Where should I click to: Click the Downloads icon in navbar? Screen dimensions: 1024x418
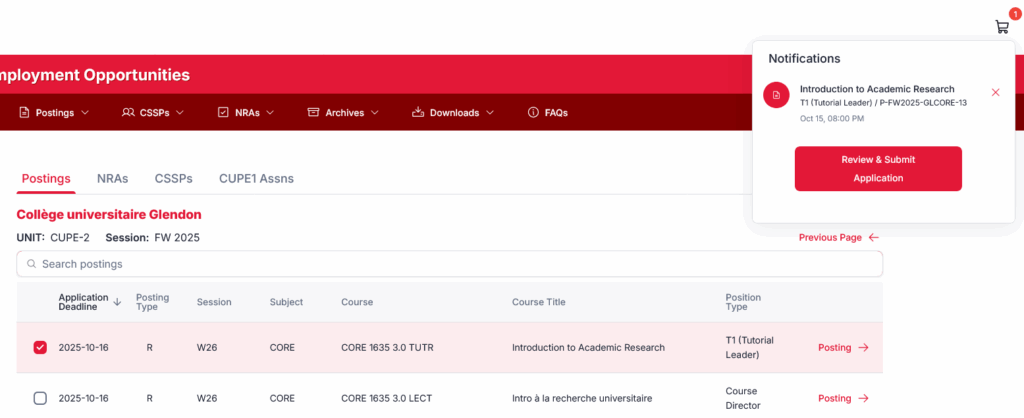(x=418, y=112)
